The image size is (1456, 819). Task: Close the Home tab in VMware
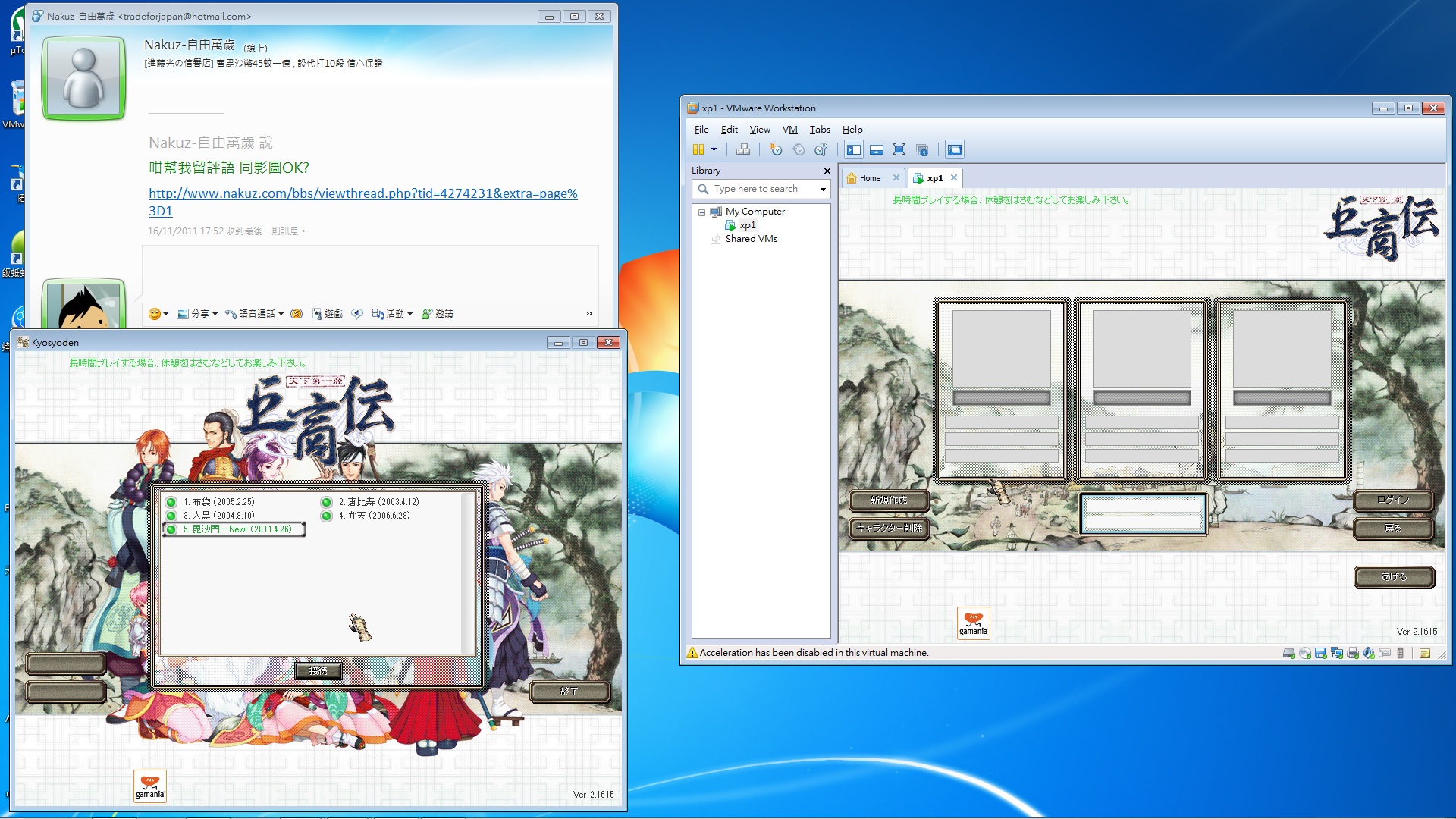click(896, 177)
